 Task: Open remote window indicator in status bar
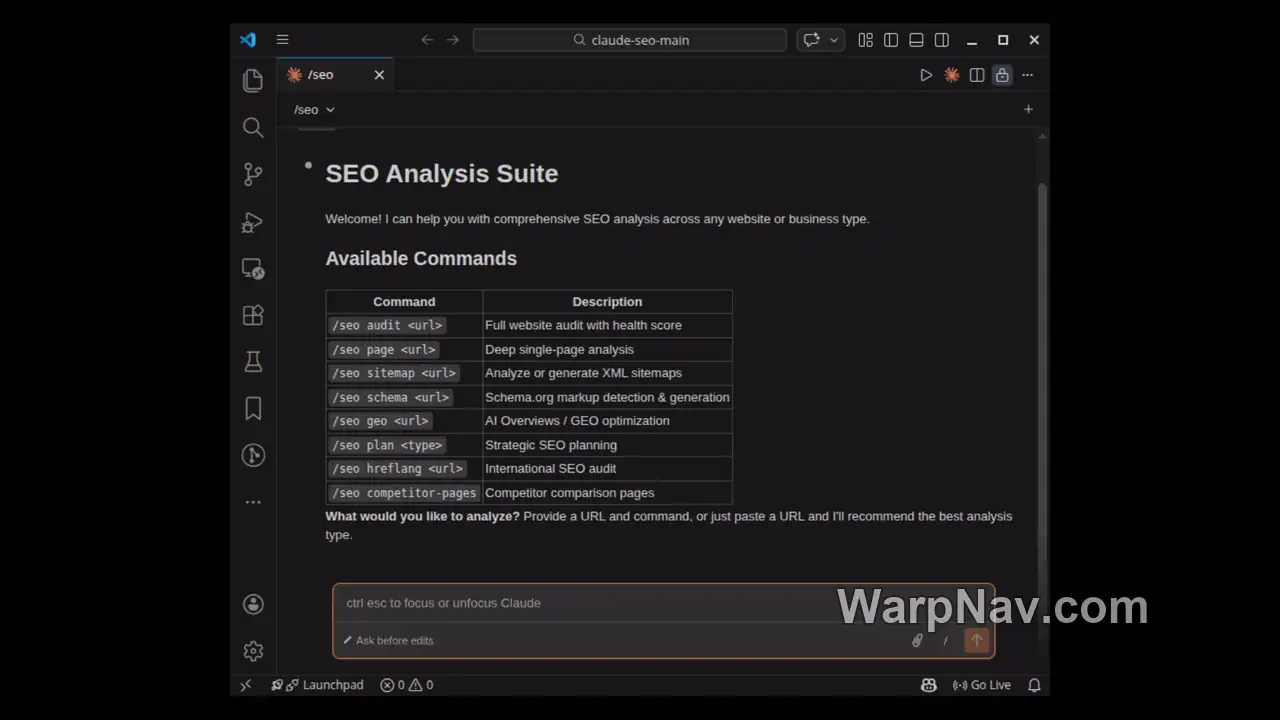(246, 685)
